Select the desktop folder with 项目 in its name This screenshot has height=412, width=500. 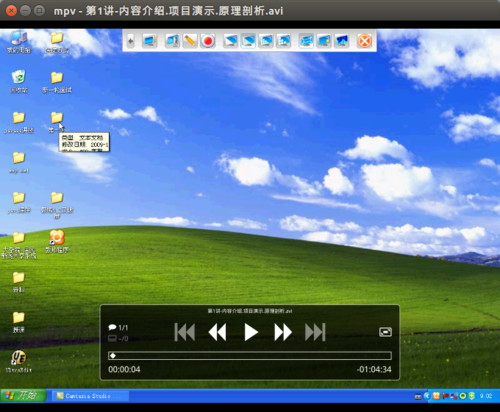[x=57, y=205]
